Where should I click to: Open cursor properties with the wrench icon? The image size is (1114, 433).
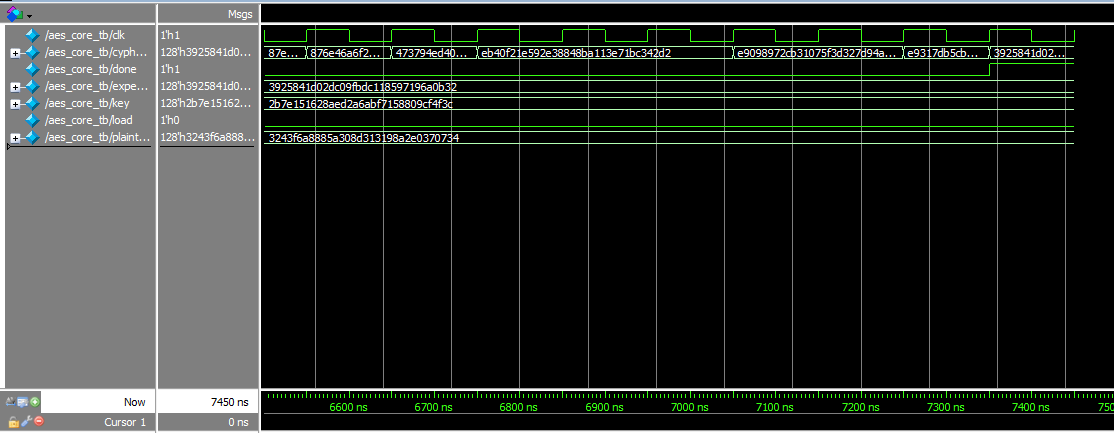coord(25,422)
